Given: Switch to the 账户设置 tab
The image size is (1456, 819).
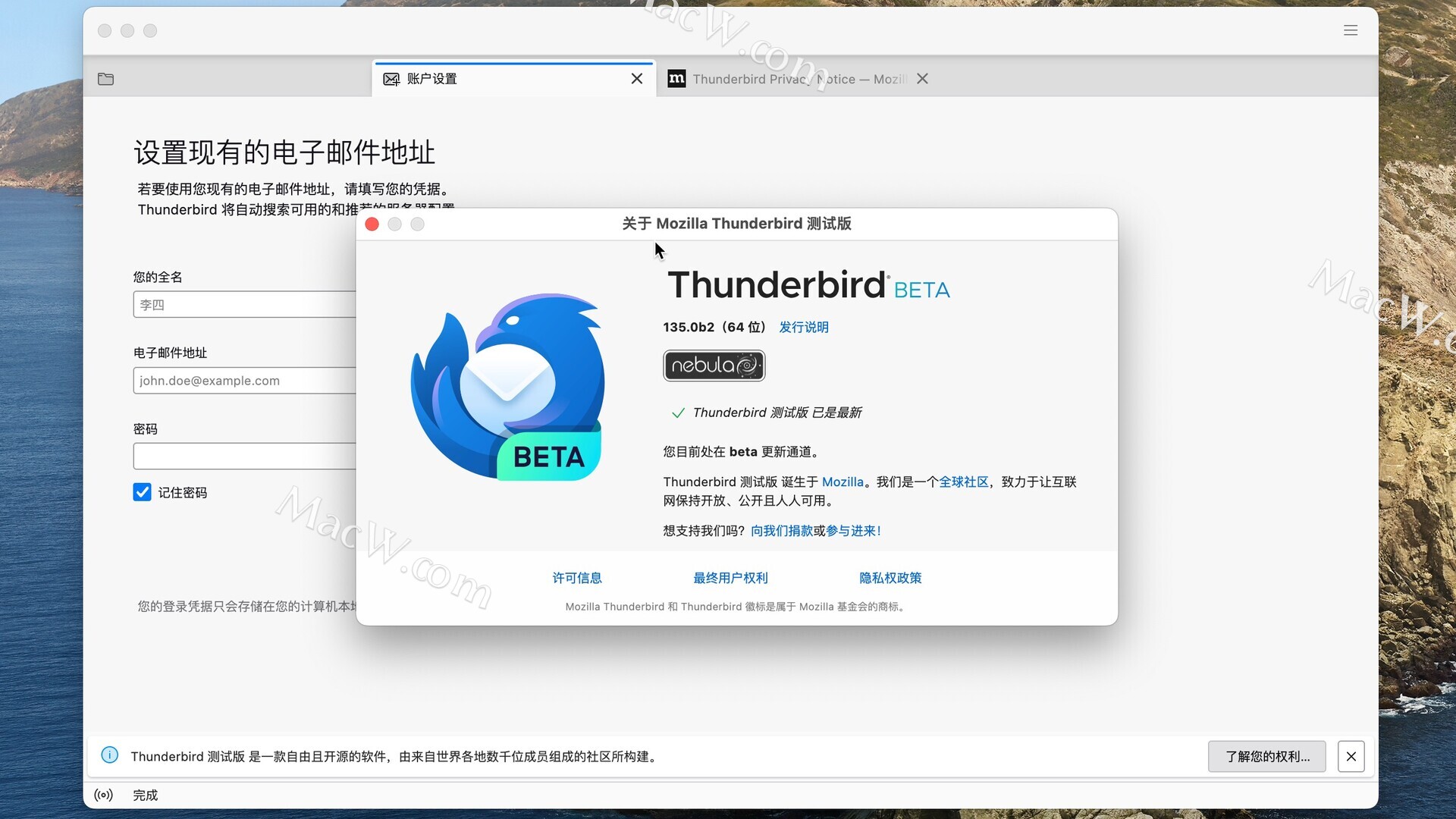Looking at the screenshot, I should [513, 79].
